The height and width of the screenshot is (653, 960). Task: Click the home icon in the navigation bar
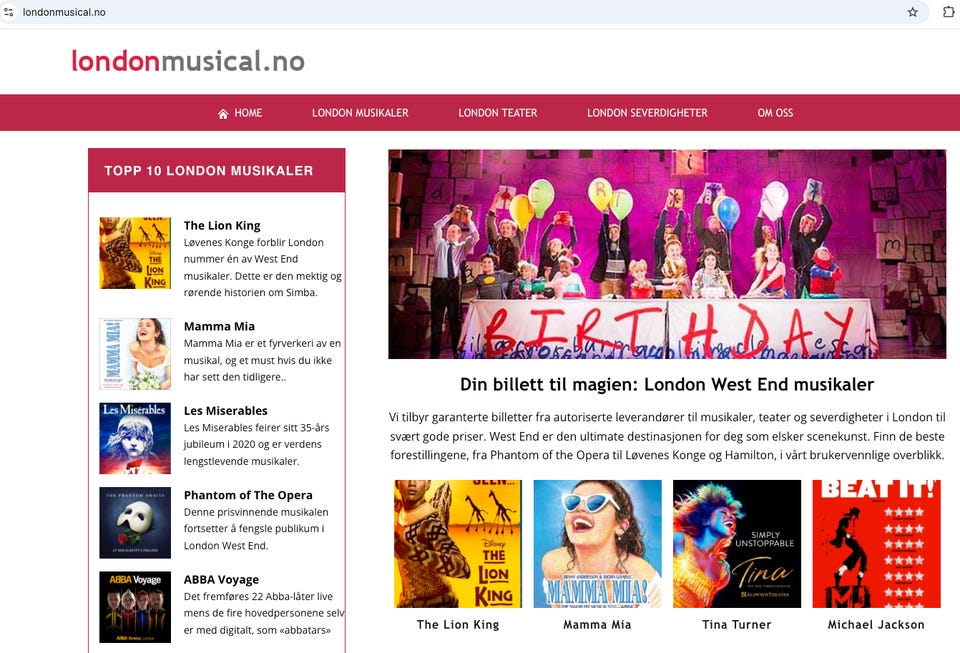point(223,114)
